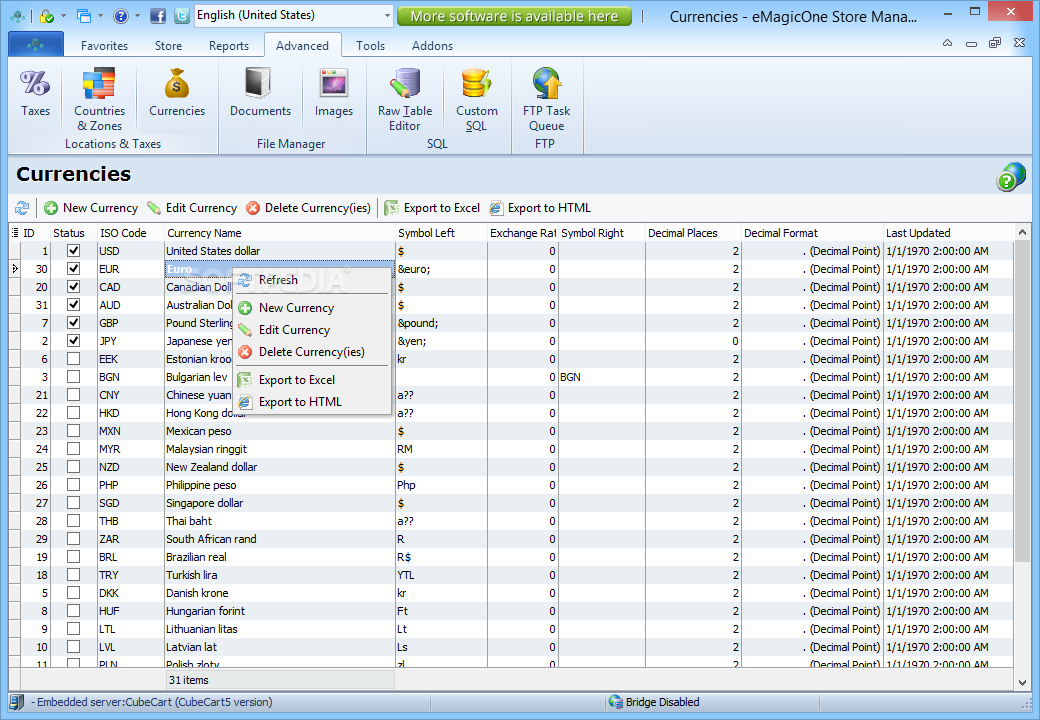Open Countries & Zones

tap(99, 99)
